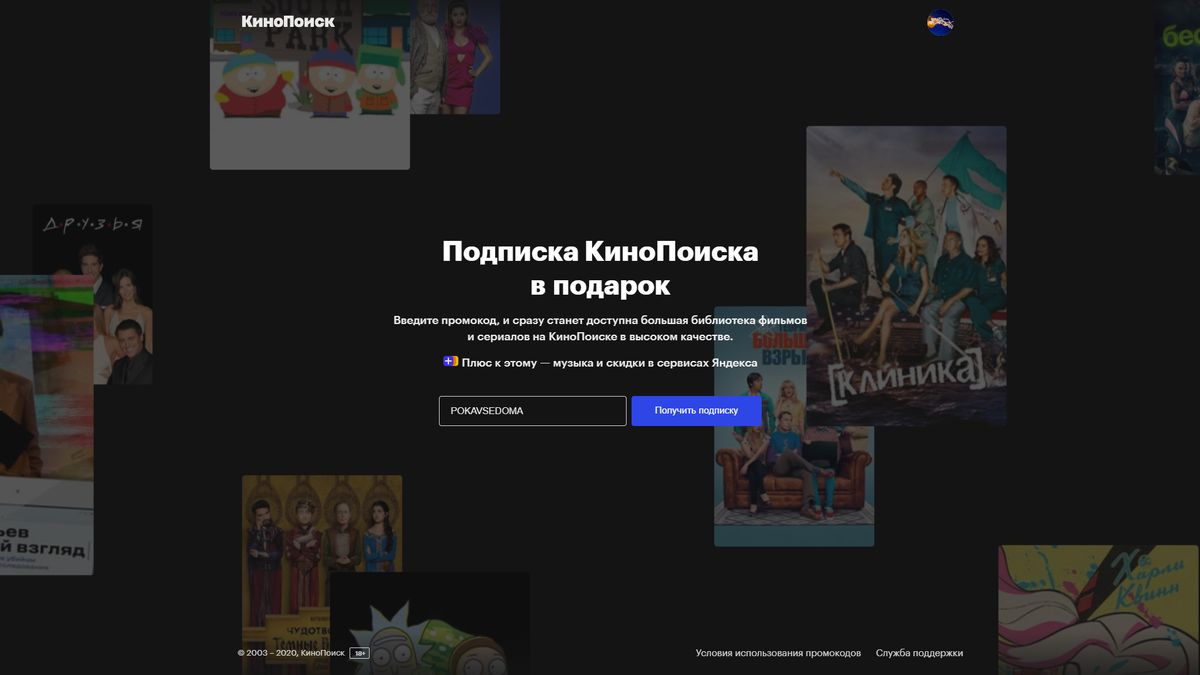Open the user profile avatar
Image resolution: width=1200 pixels, height=675 pixels.
[x=940, y=22]
